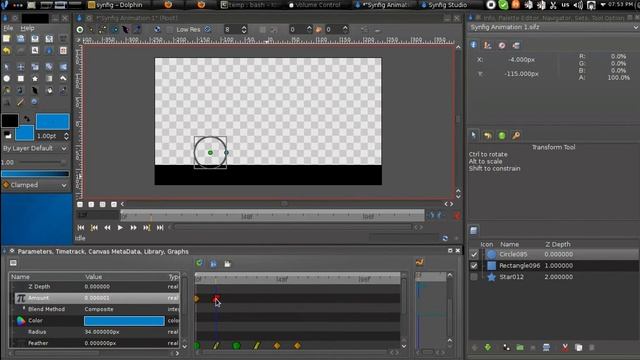Create new document from toolbox icon
Screen dimensions: 640x360
[7, 38]
